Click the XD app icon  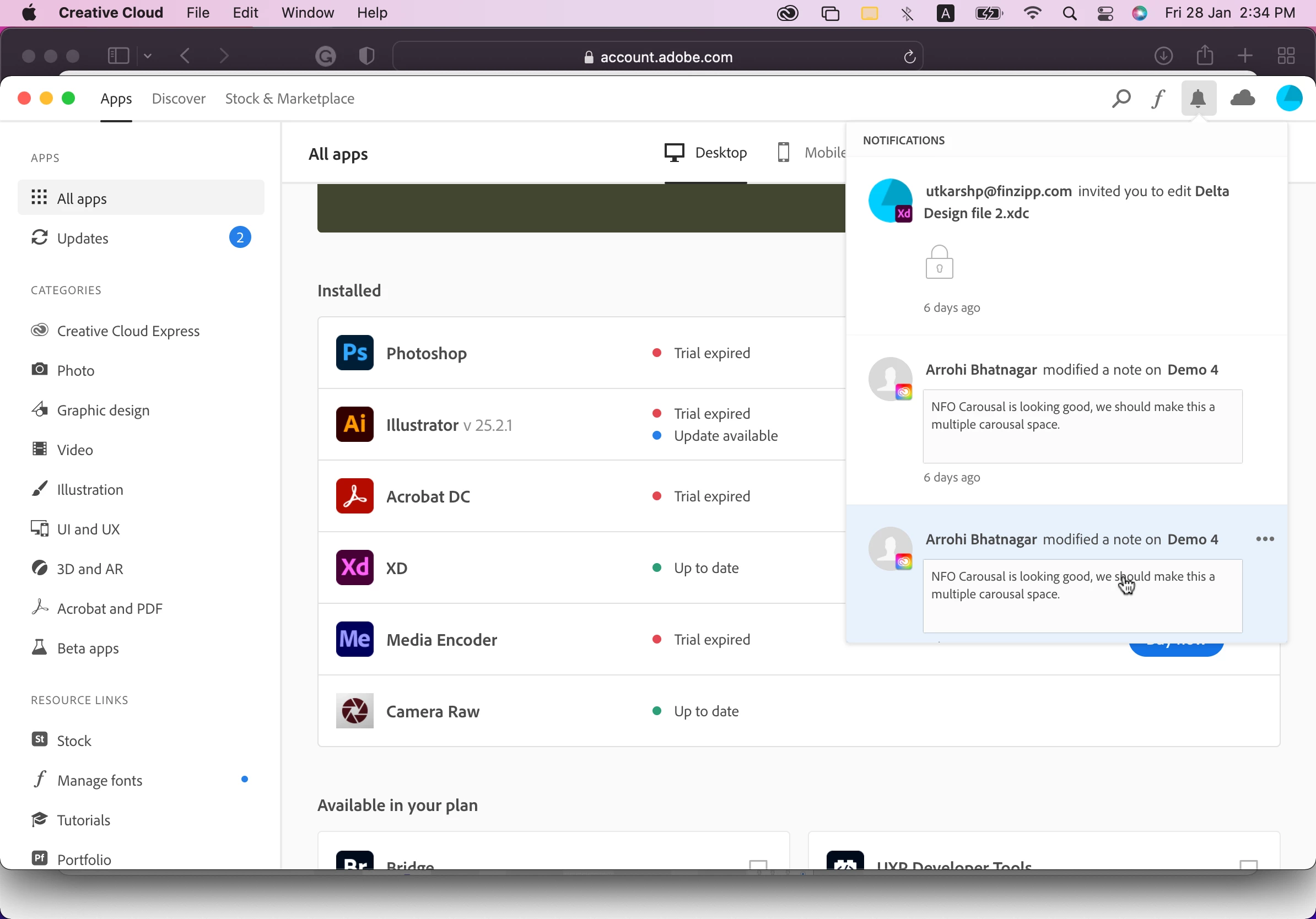click(x=354, y=568)
